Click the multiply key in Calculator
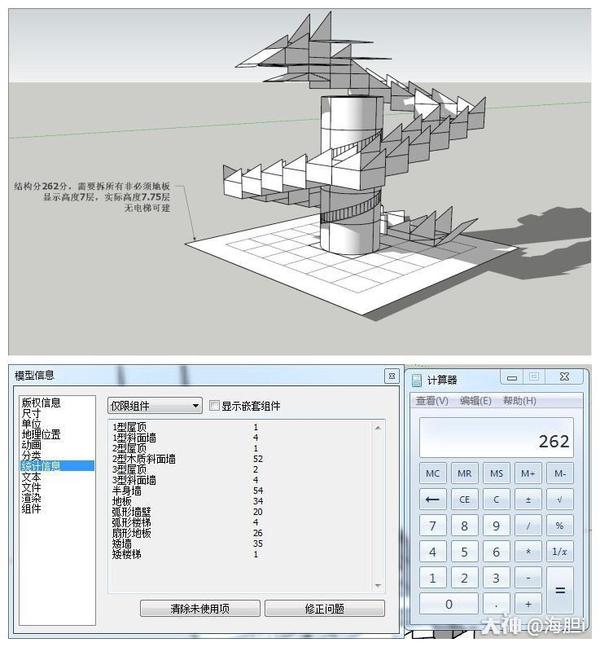 click(x=528, y=552)
